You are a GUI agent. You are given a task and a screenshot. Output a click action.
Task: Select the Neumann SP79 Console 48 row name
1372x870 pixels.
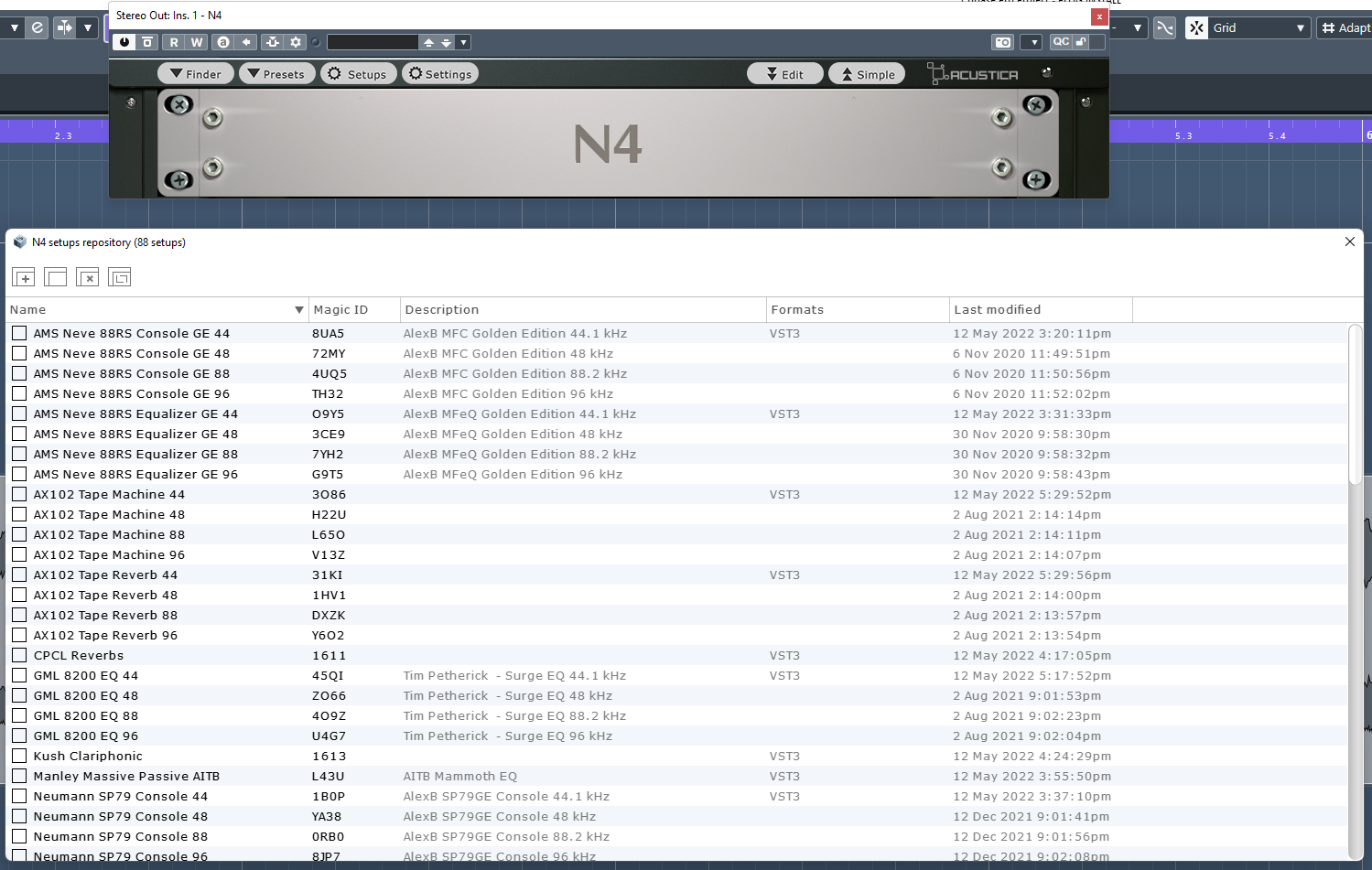point(121,816)
